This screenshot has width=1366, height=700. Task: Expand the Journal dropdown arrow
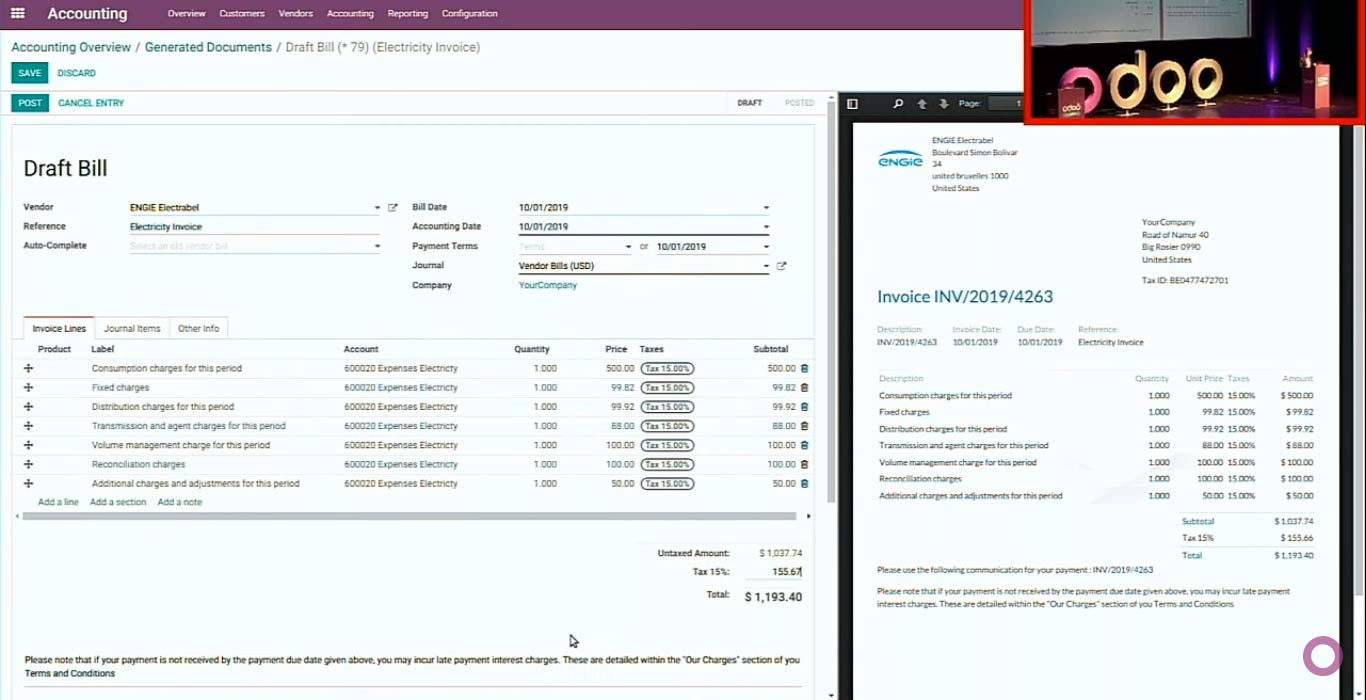coord(766,266)
